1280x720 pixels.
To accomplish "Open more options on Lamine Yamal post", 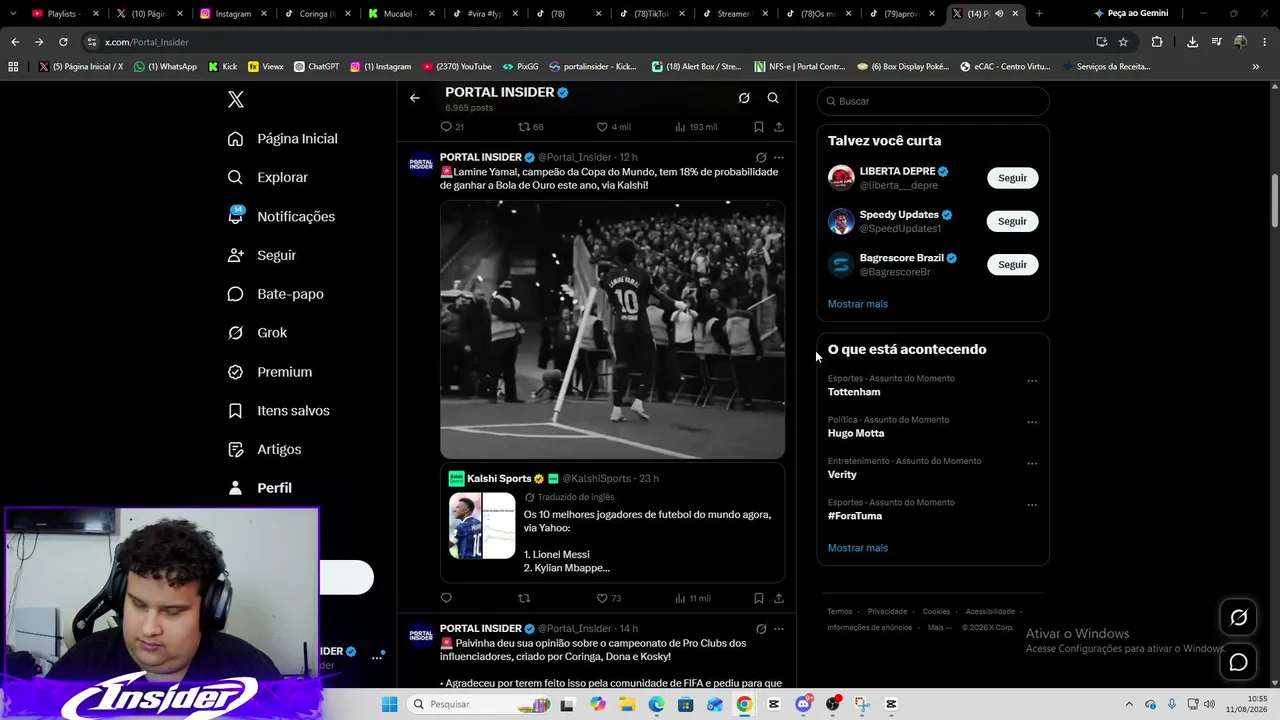I will pyautogui.click(x=779, y=158).
